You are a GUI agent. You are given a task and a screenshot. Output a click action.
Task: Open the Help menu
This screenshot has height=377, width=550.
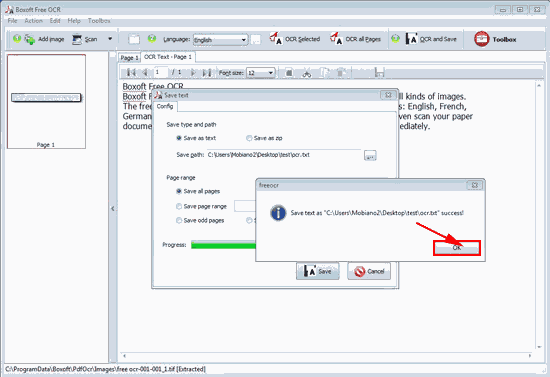74,21
